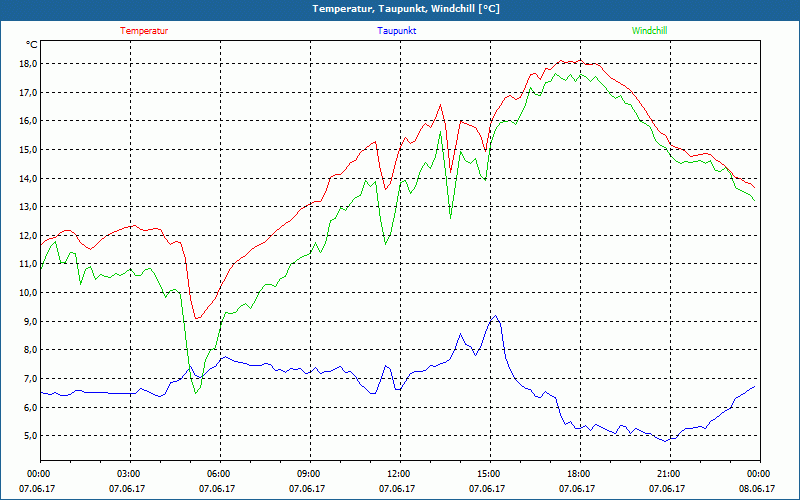Screen dimensions: 800x500
Task: Click the 9,0 y-axis label
Action: click(30, 321)
